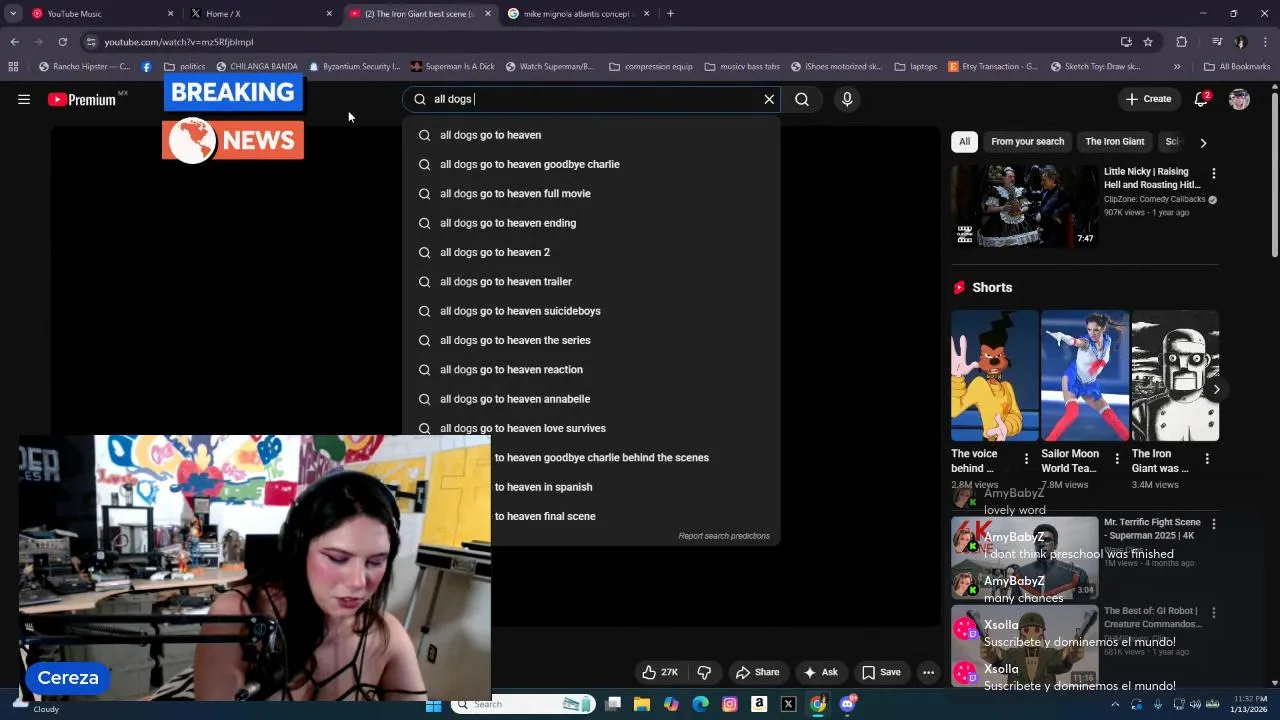This screenshot has width=1280, height=720.
Task: Open the Superman Is A Dick bookmark
Action: coord(452,67)
